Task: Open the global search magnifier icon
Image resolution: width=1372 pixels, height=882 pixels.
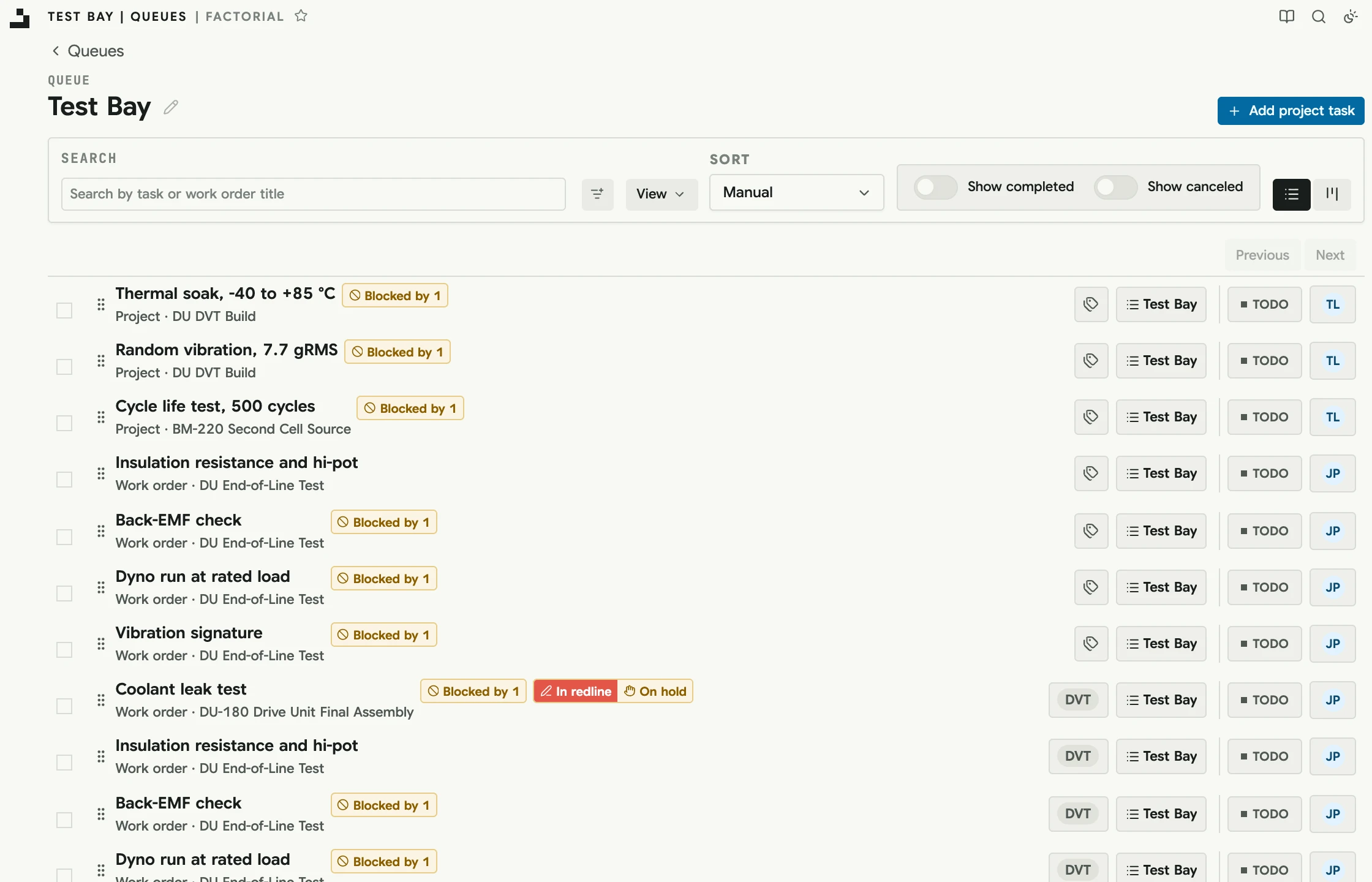Action: [x=1319, y=17]
